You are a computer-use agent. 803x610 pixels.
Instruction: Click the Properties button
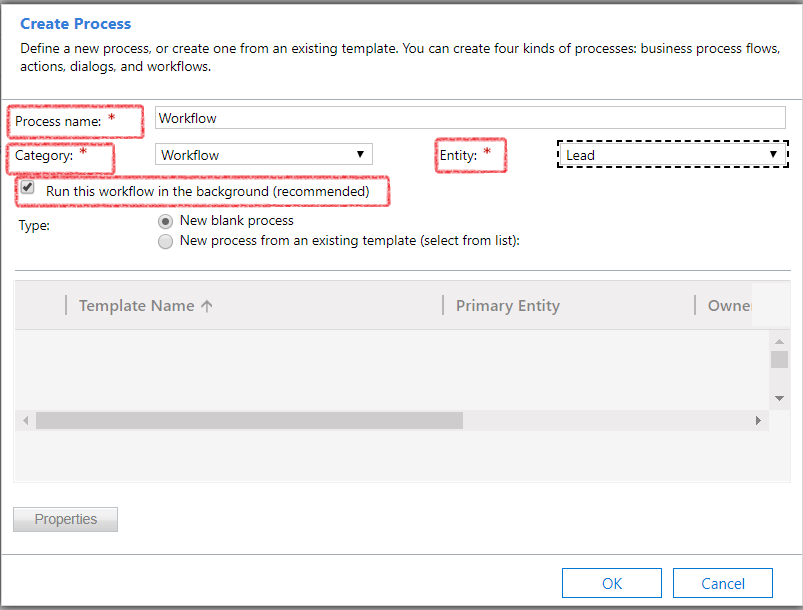pos(64,519)
